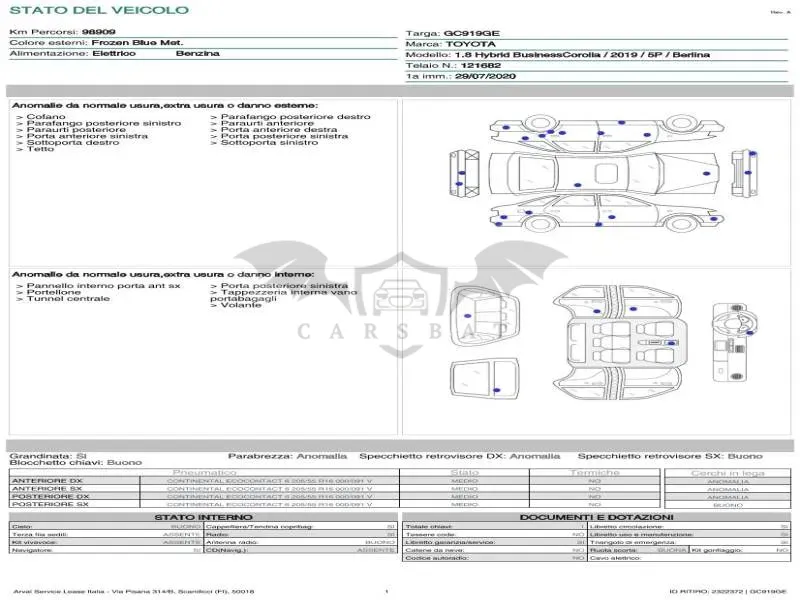Select Pannello interno porta ant sx entry
Screen dimensions: 800x600
coord(104,286)
